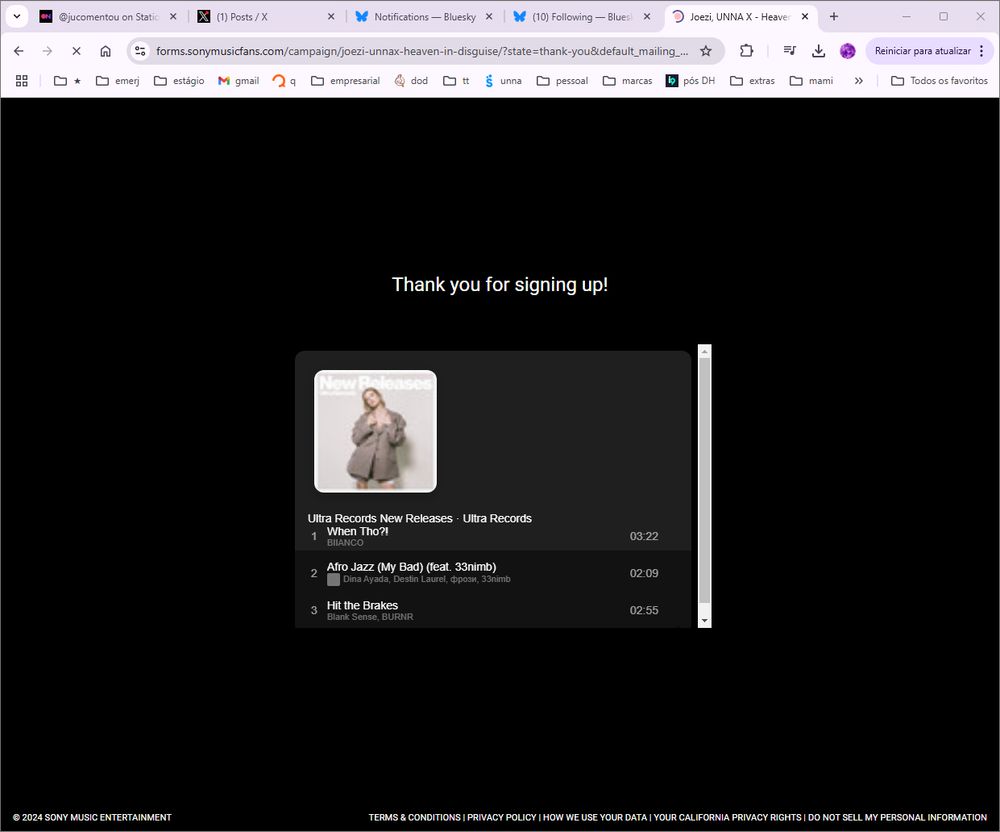Viewport: 1000px width, 832px height.
Task: Show the hidden bookmarks overflow chevron
Action: coord(858,81)
